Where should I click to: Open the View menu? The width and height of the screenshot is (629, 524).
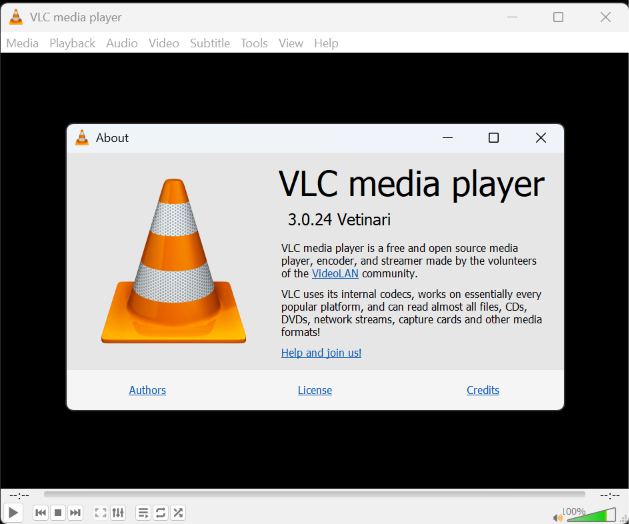click(291, 43)
